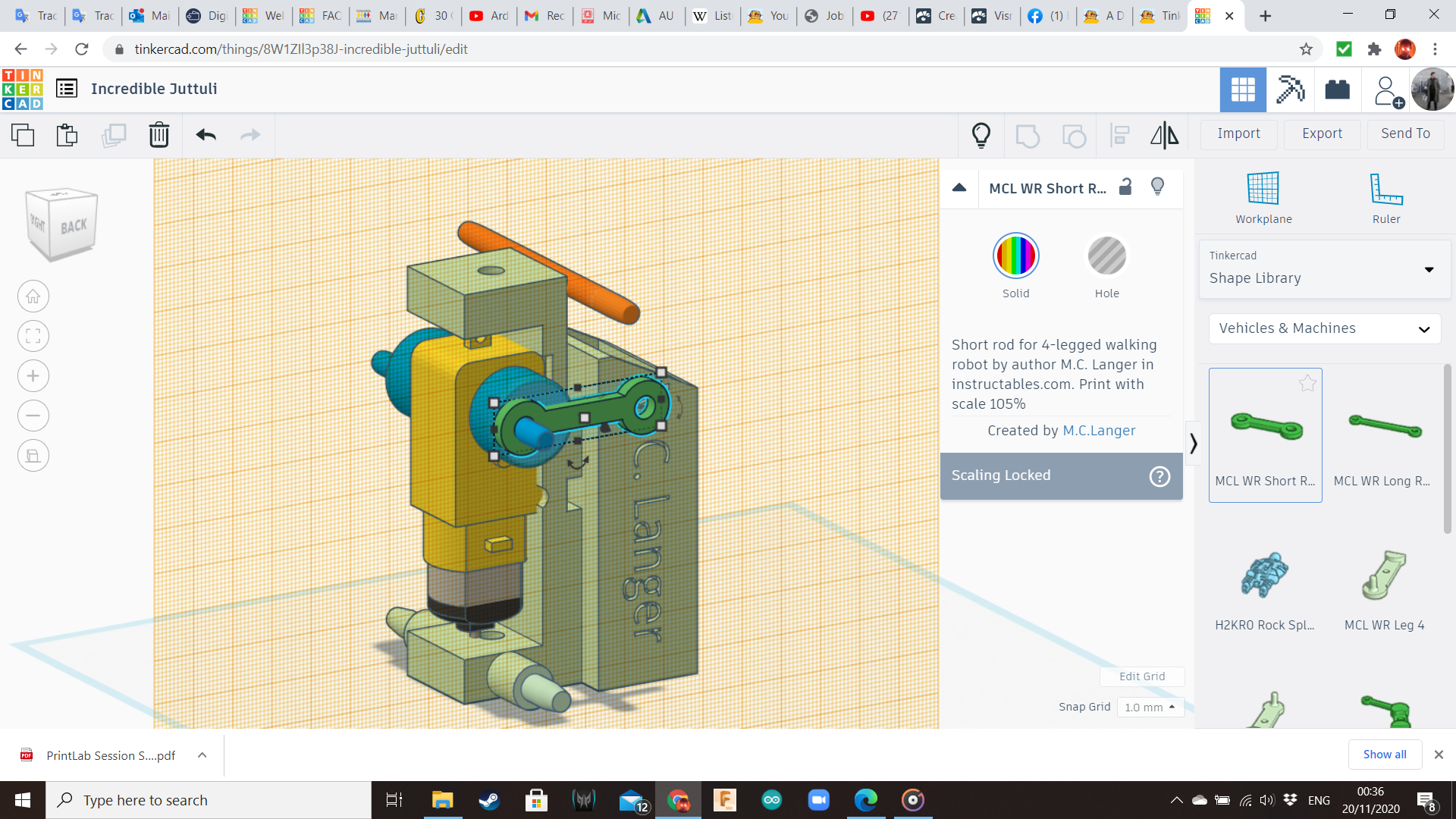Click the Fit all in view icon

pos(33,336)
